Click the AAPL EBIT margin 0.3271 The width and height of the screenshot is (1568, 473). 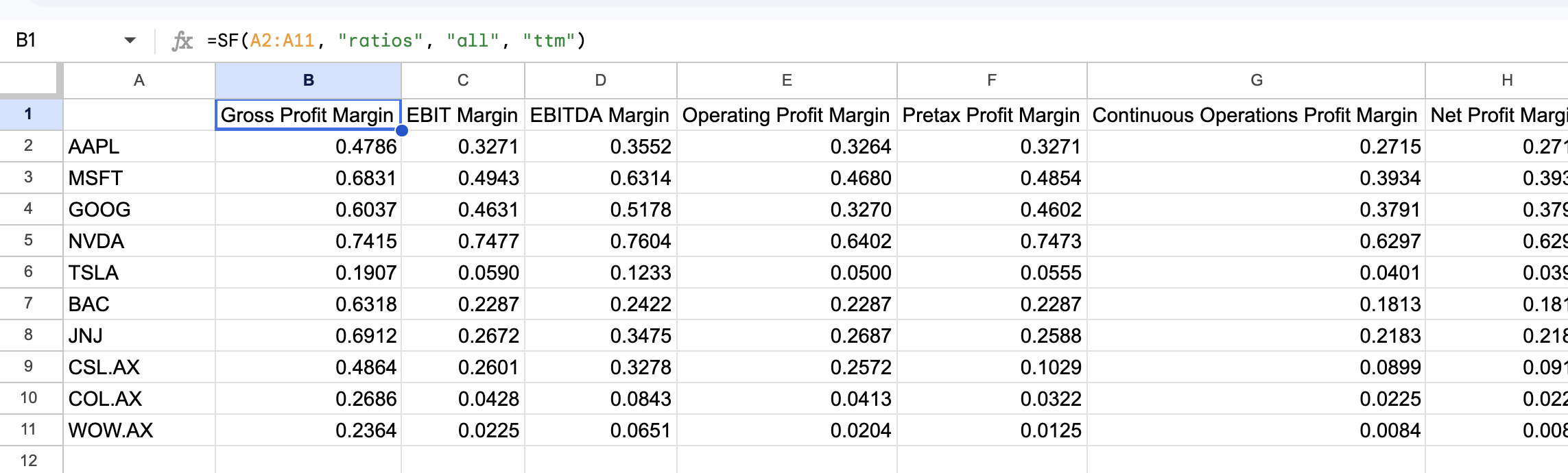pos(463,146)
